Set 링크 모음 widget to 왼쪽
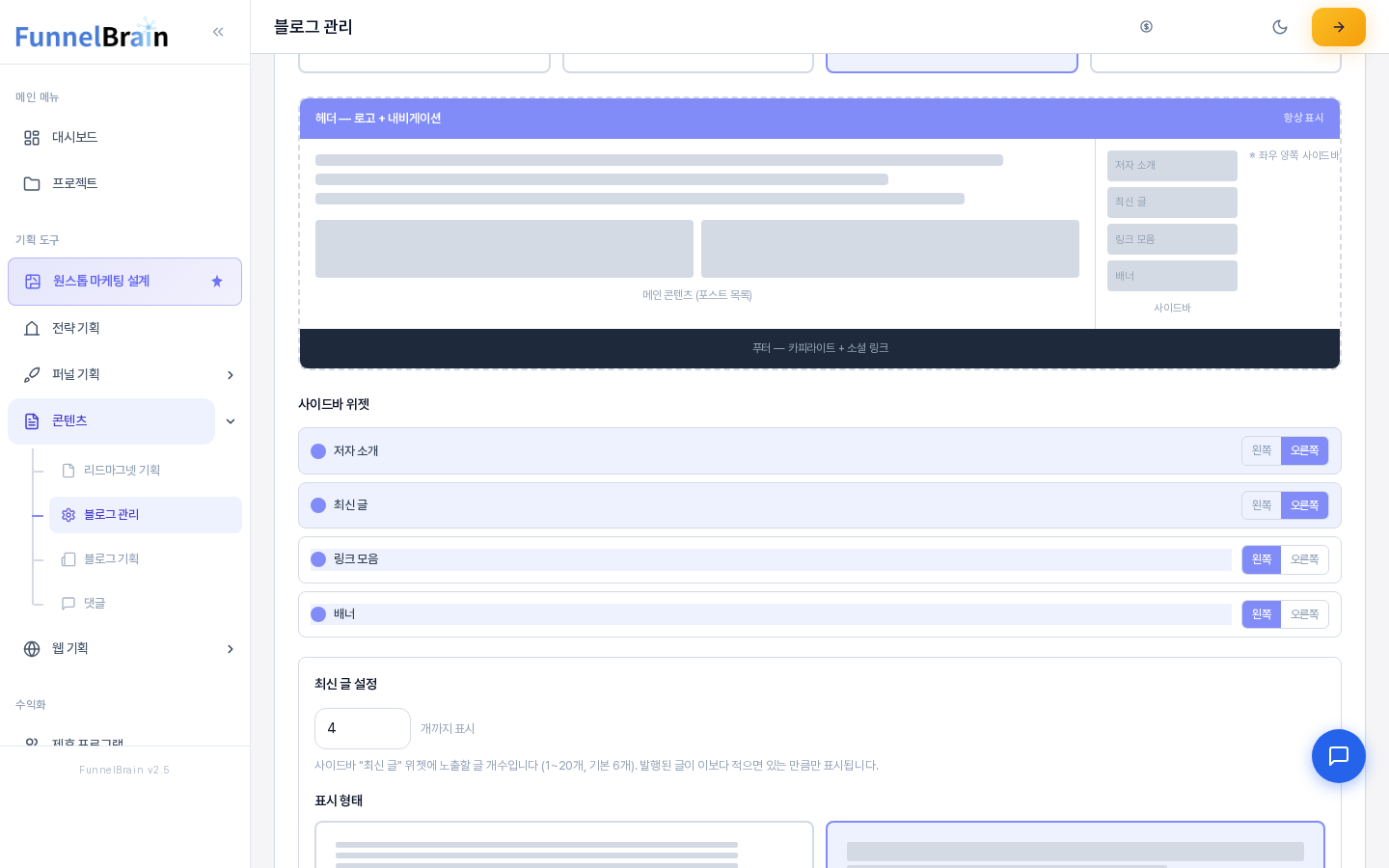The height and width of the screenshot is (868, 1389). pos(1262,560)
